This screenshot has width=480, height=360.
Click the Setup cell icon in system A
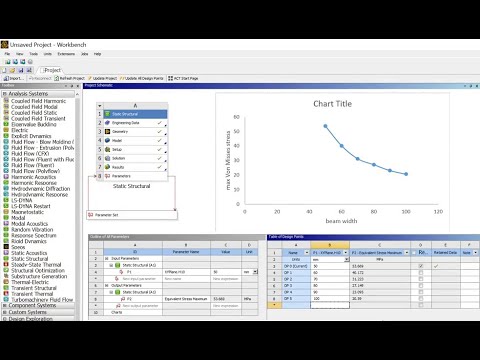107,149
